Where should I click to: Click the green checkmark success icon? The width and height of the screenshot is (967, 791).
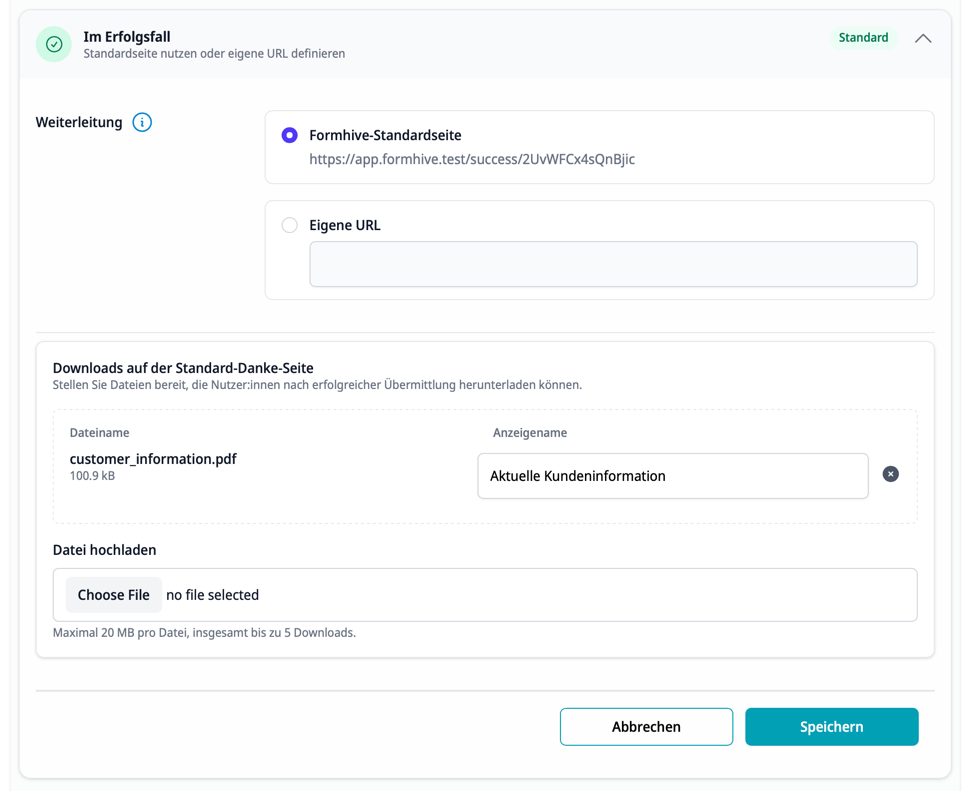coord(54,44)
